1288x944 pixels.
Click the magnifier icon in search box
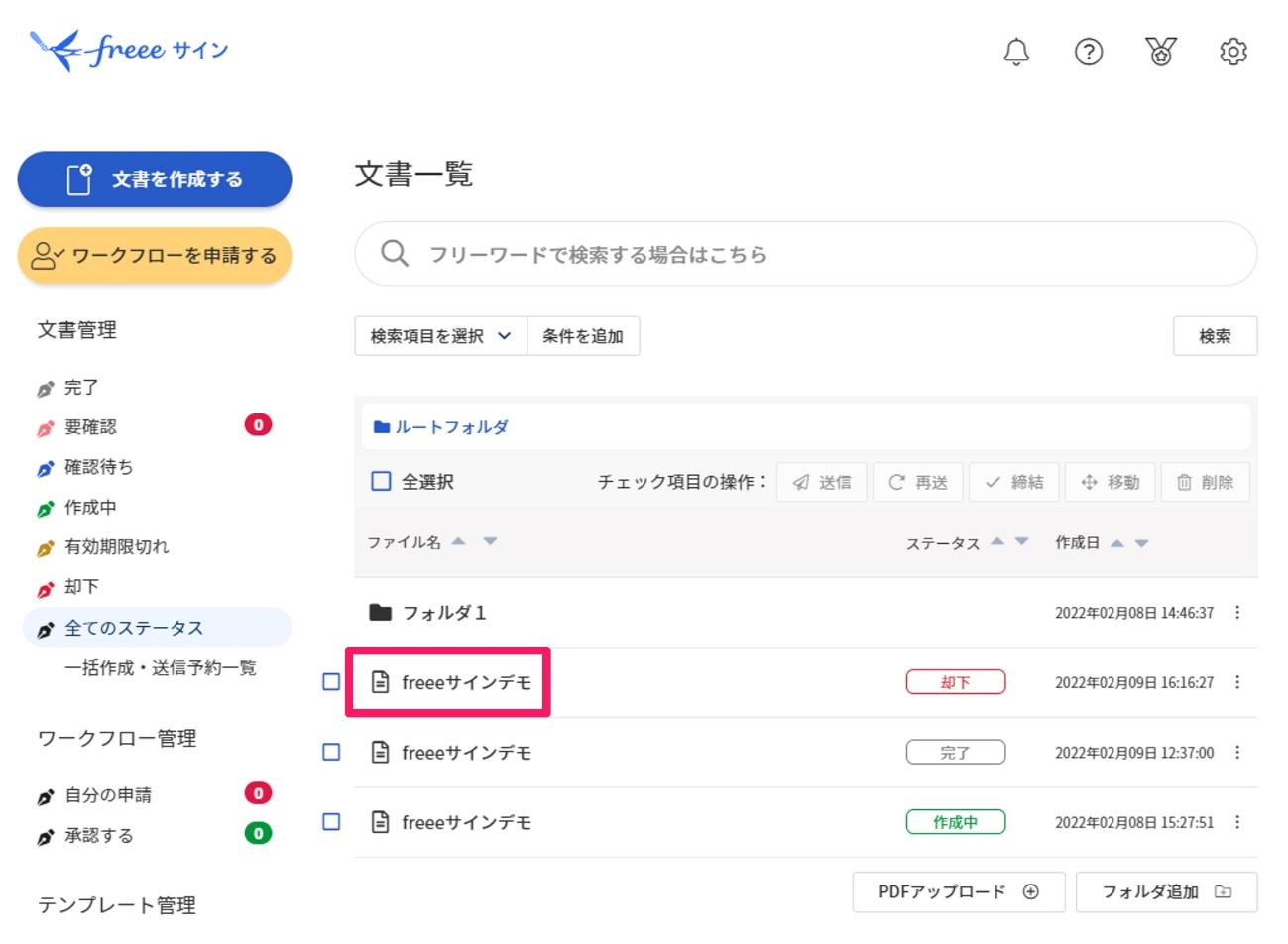pyautogui.click(x=395, y=254)
